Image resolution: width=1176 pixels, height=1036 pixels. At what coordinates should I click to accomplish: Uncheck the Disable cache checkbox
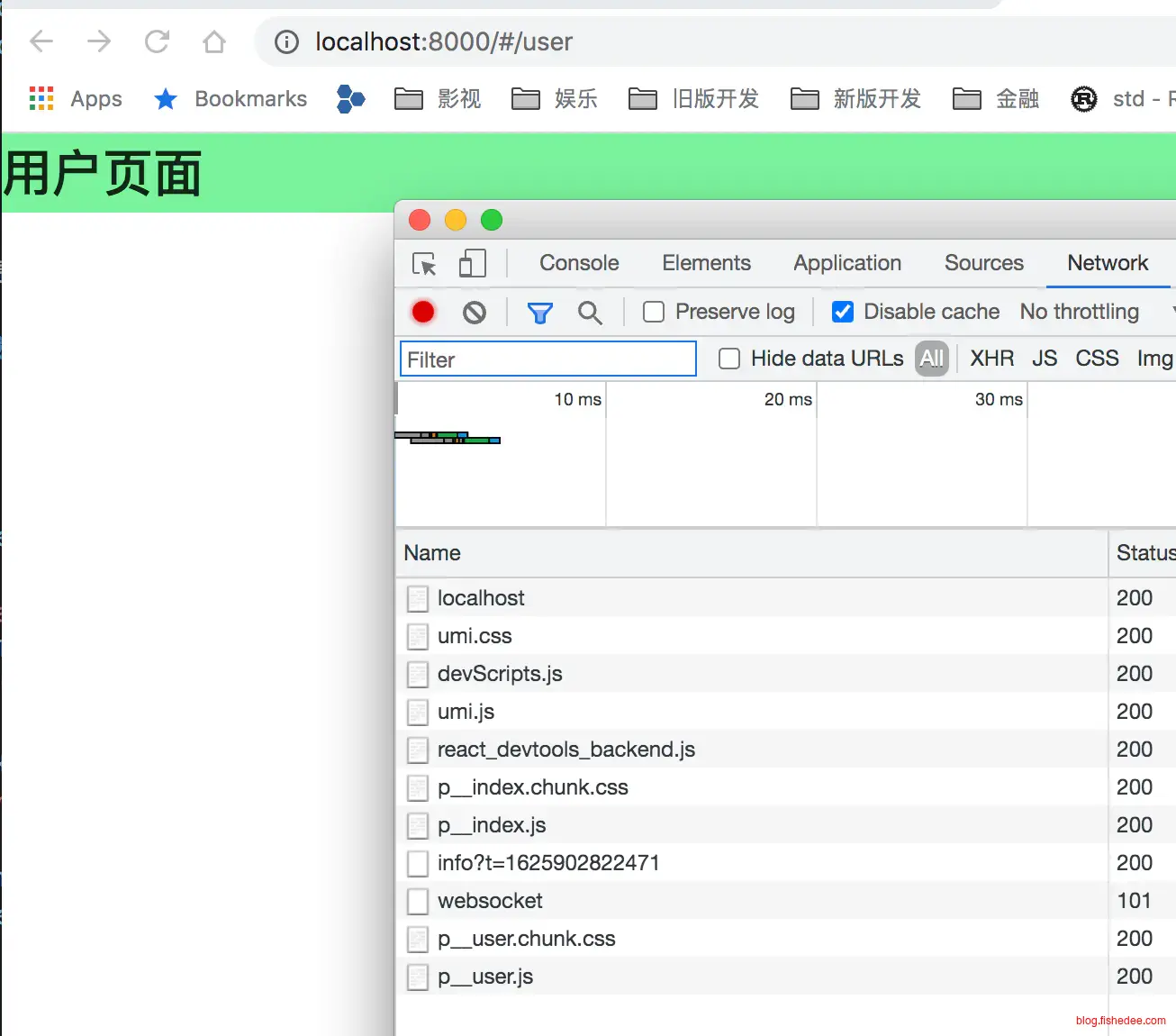coord(843,312)
